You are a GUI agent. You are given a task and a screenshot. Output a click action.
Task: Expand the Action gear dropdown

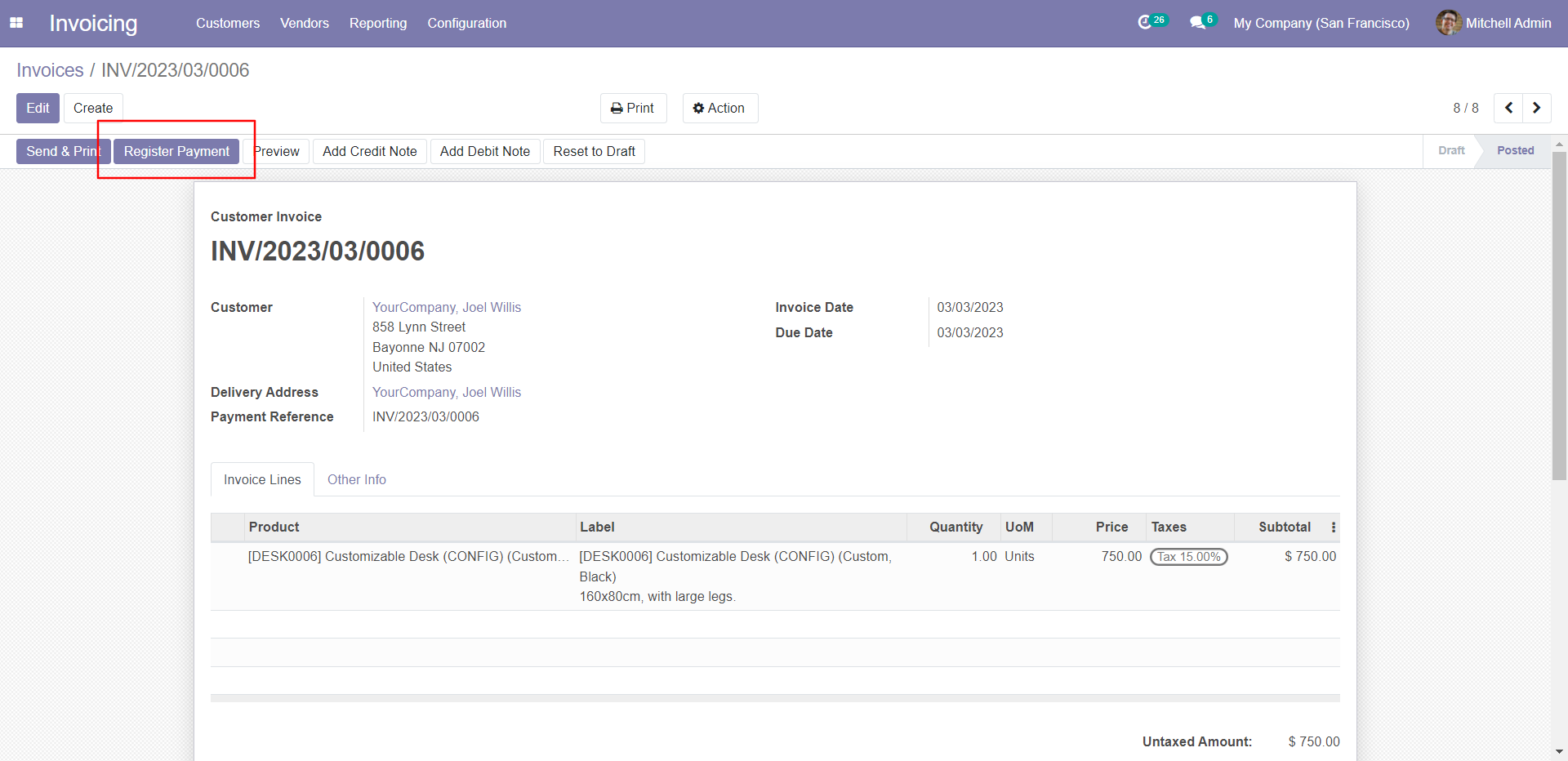tap(719, 108)
